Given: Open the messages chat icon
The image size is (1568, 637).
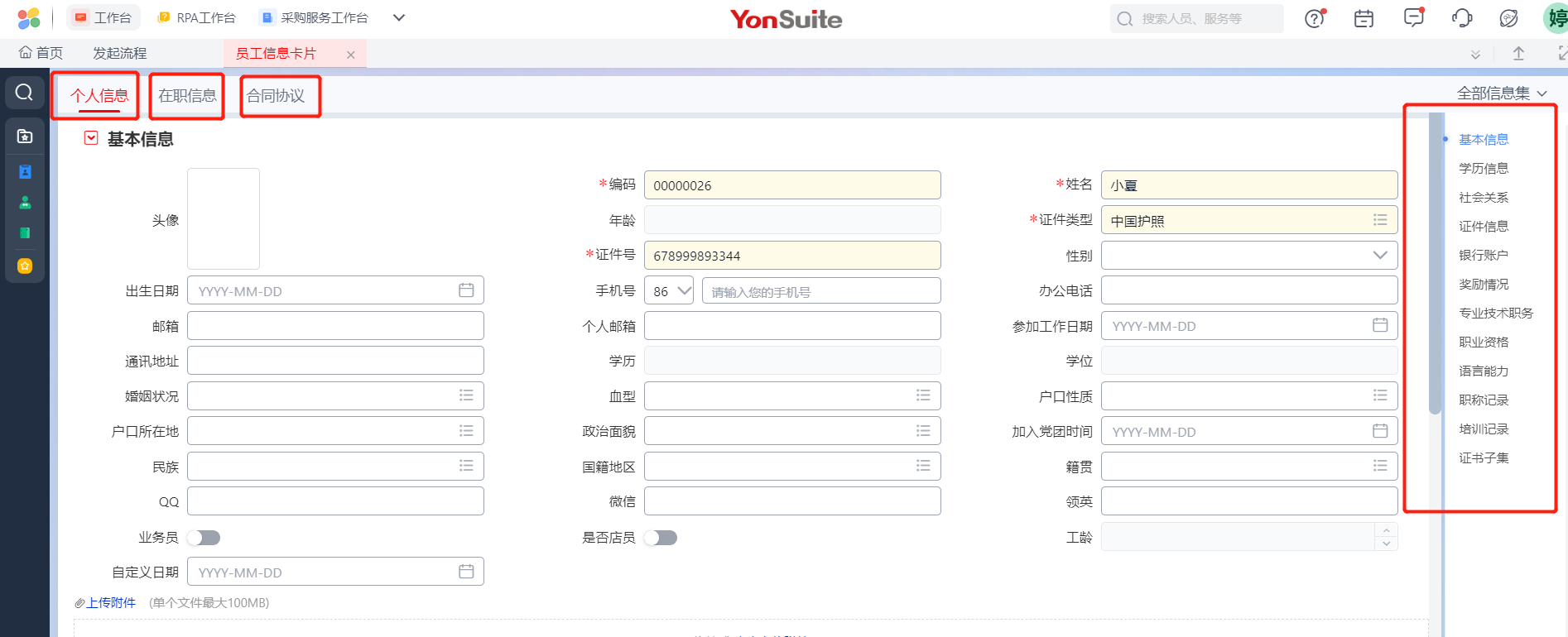Looking at the screenshot, I should [x=1414, y=17].
